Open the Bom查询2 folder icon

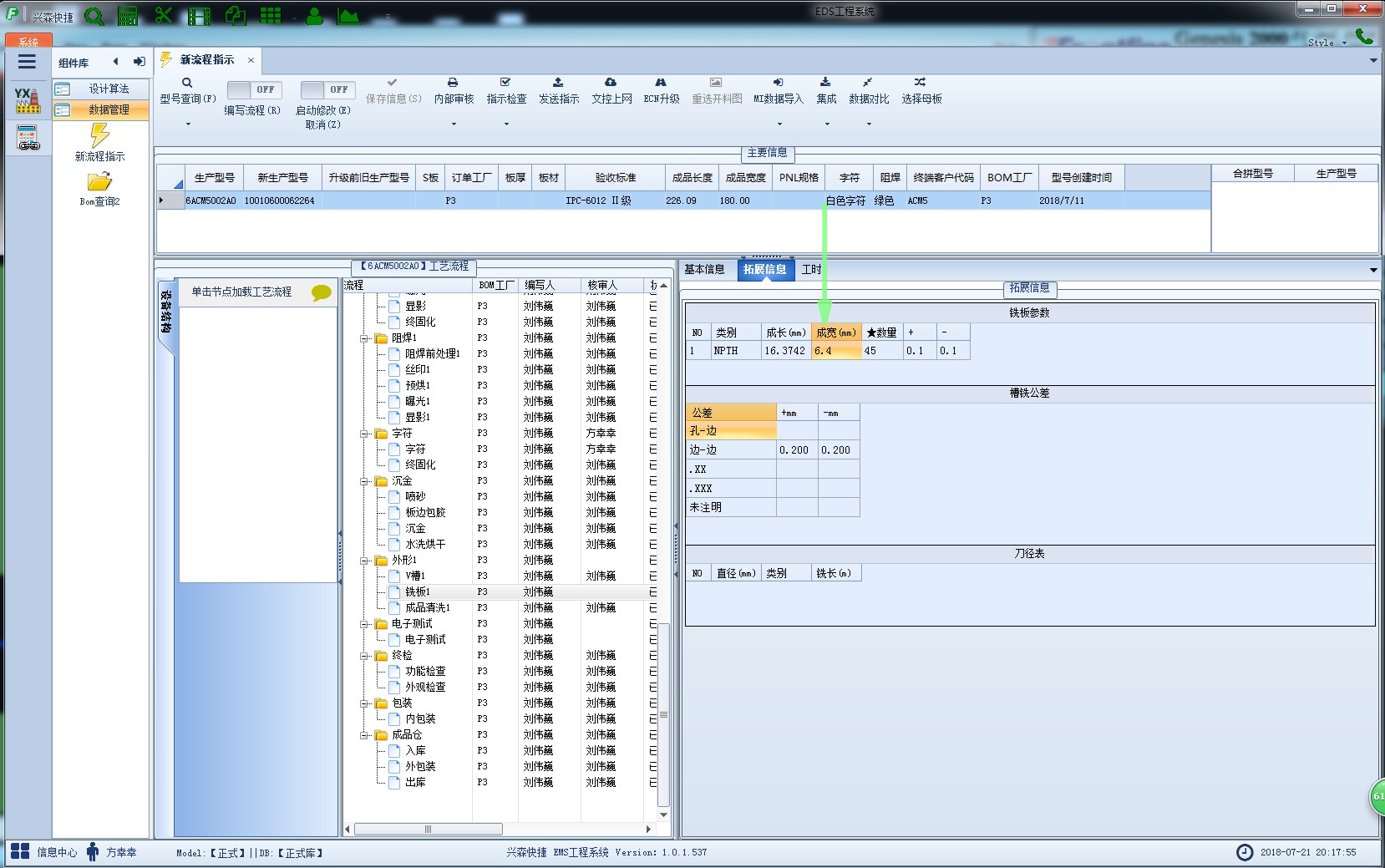(99, 181)
